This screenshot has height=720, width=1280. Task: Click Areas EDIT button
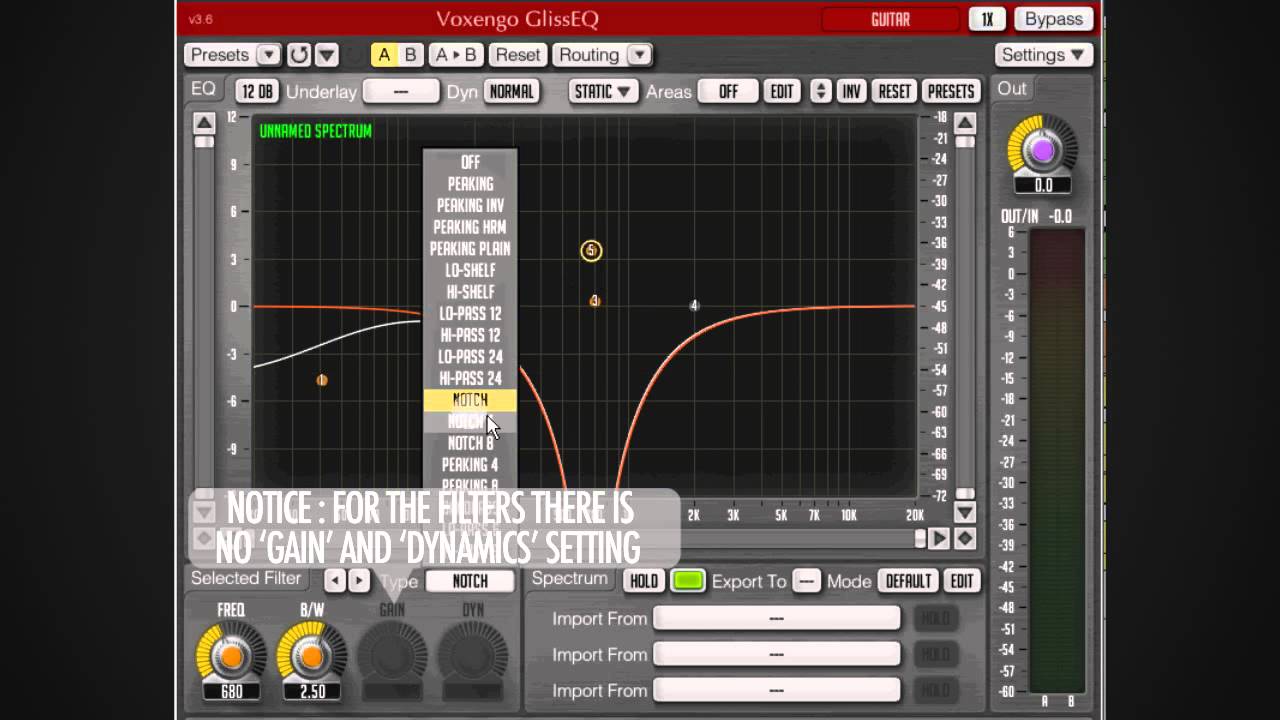click(x=782, y=92)
